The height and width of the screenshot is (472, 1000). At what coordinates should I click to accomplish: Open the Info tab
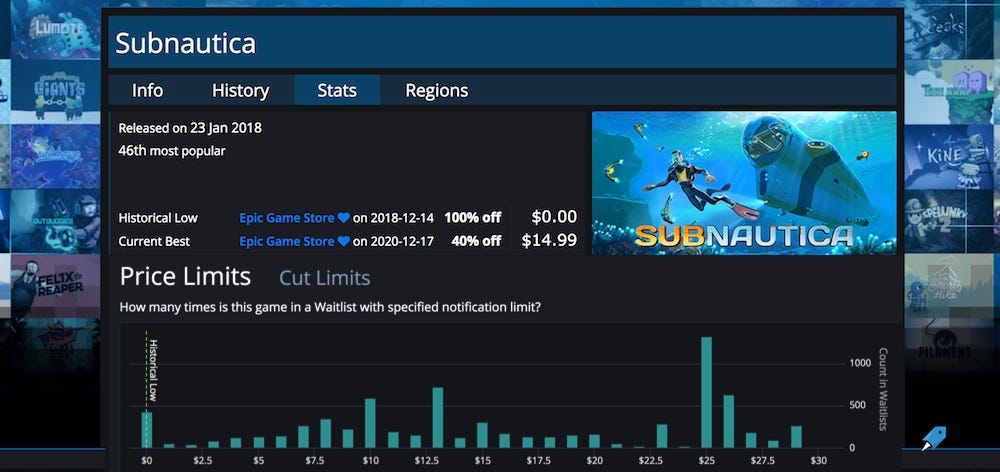point(147,91)
